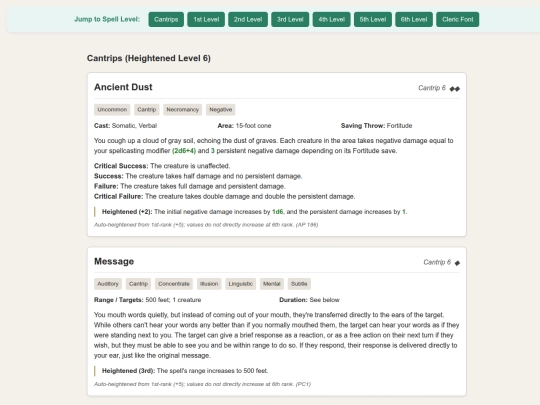Screen dimensions: 540x405
Task: Click the single-action icon on Message
Action: (x=457, y=263)
